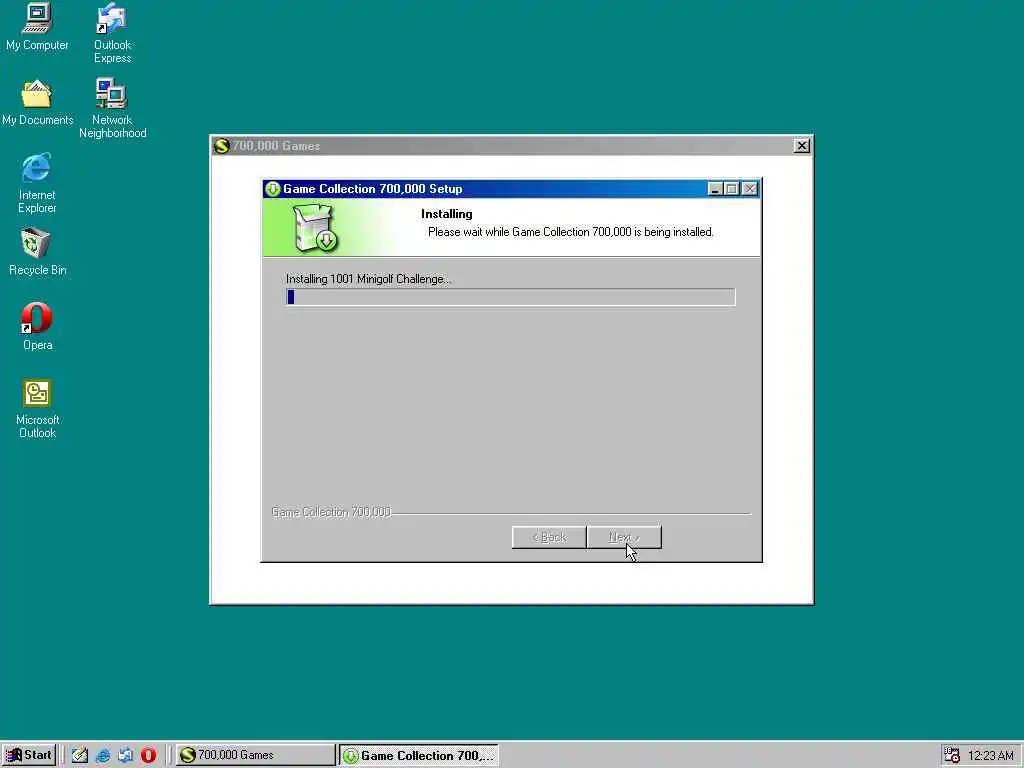Launch Outlook Express from quick launch bar
1024x768 pixels.
[x=125, y=755]
